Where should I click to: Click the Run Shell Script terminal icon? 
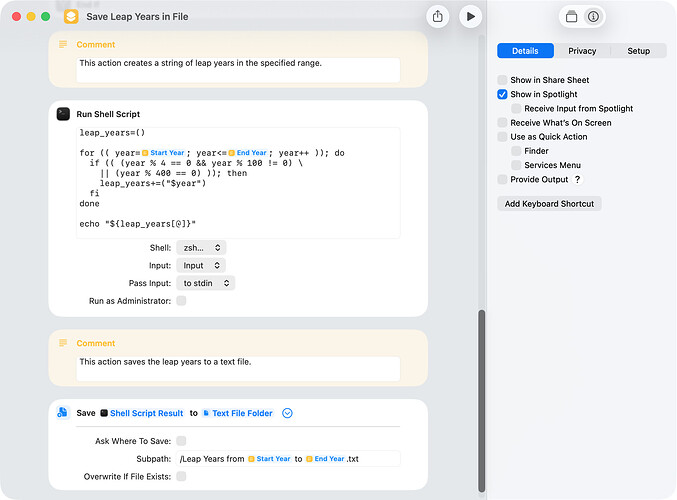(x=63, y=114)
